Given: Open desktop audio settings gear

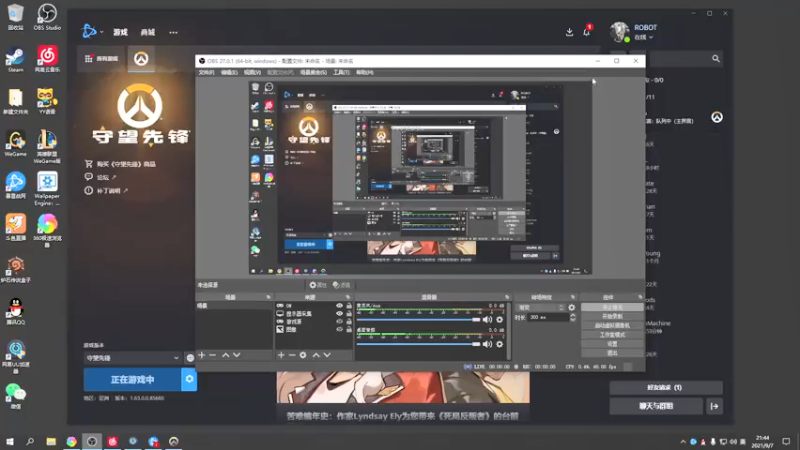Looking at the screenshot, I should pyautogui.click(x=500, y=344).
